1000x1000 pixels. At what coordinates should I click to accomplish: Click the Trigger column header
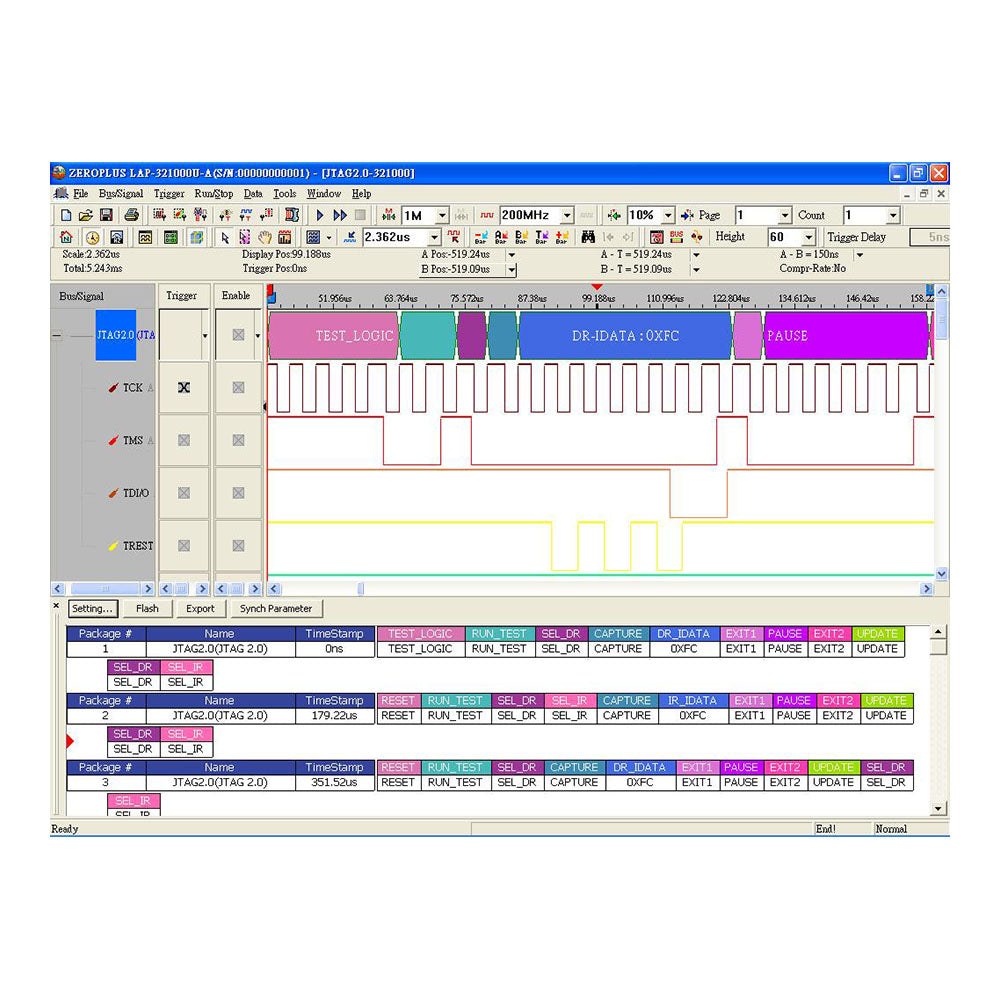pos(182,296)
